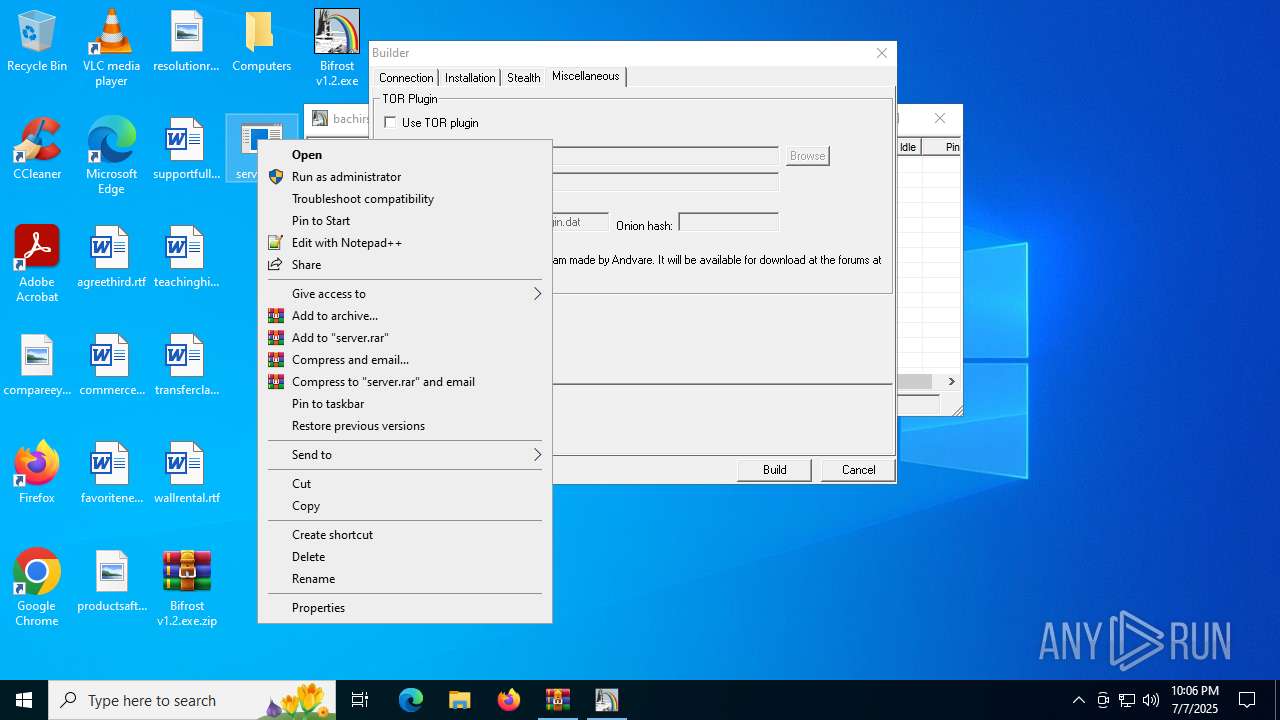
Task: Select compareey... image file icon
Action: 37,366
